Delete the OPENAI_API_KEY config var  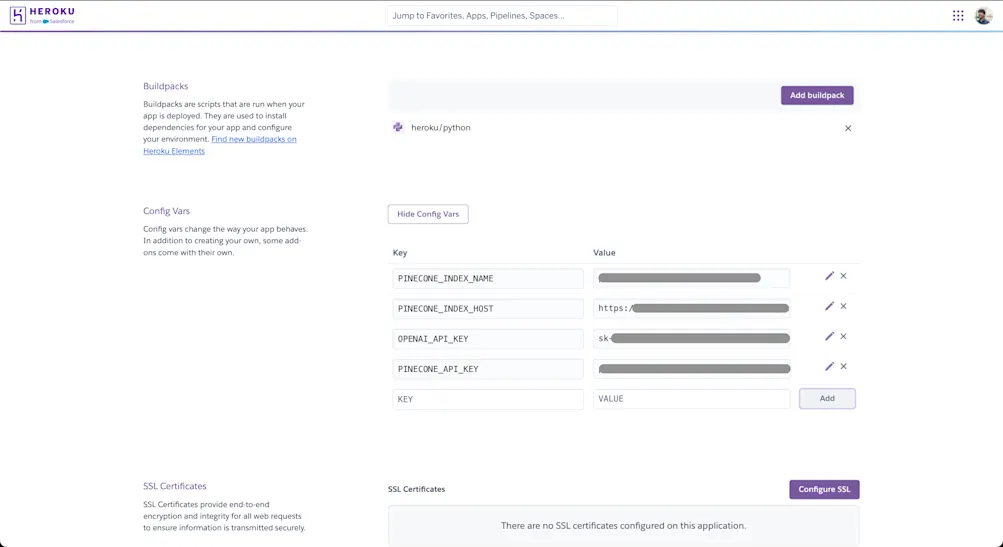(843, 336)
